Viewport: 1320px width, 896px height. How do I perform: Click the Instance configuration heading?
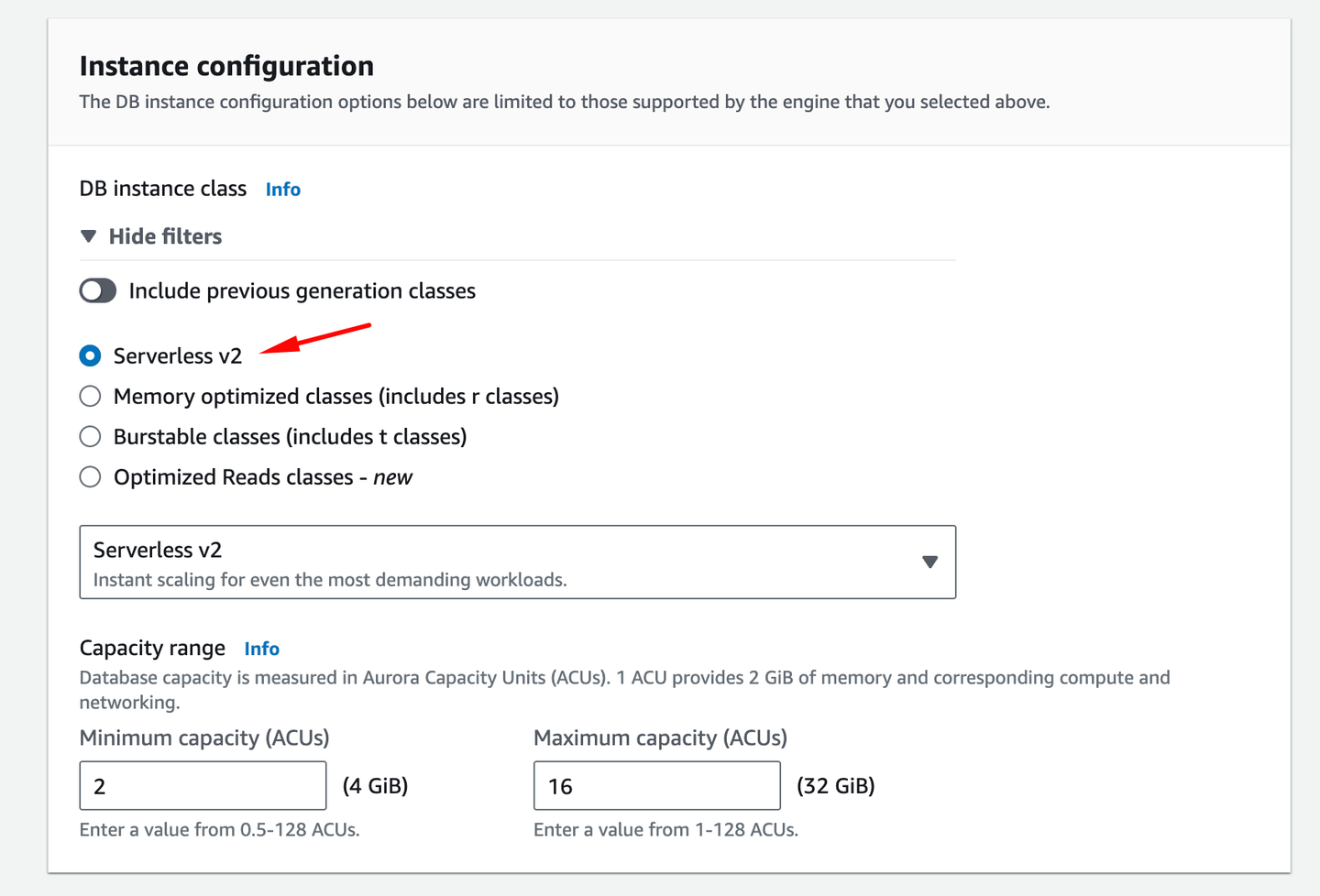[225, 65]
